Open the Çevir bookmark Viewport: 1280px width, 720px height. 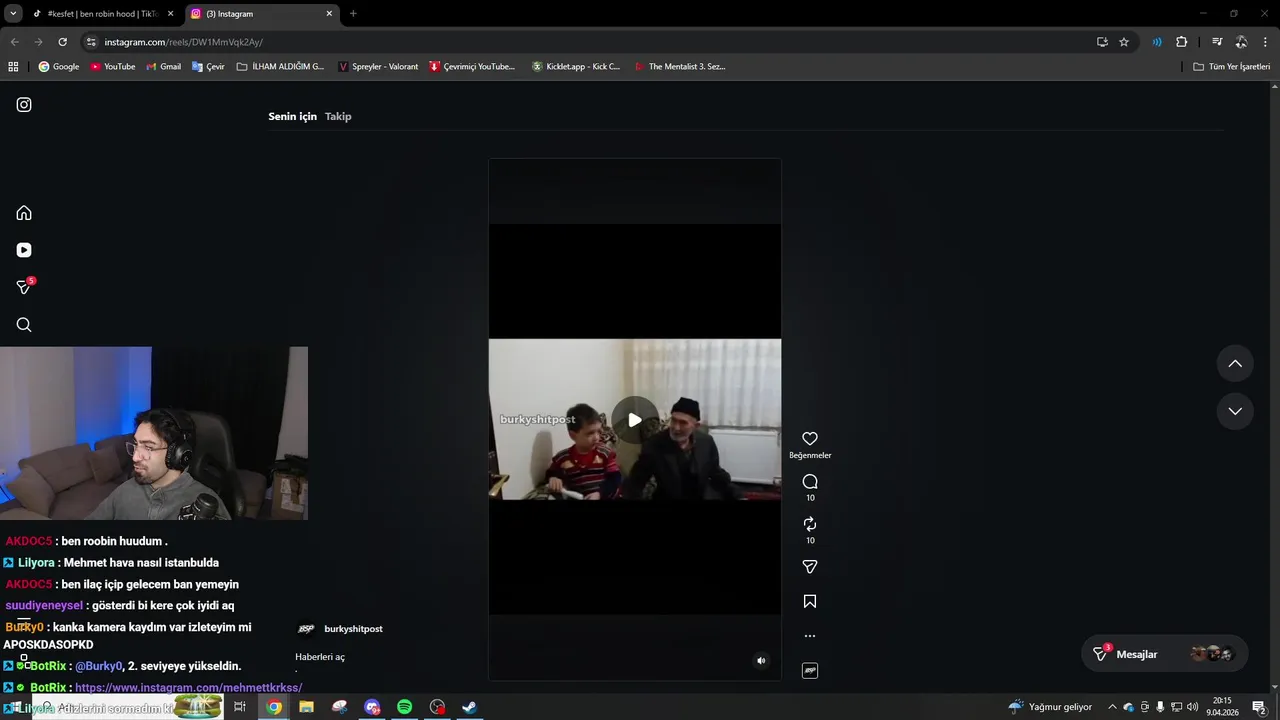[x=208, y=67]
